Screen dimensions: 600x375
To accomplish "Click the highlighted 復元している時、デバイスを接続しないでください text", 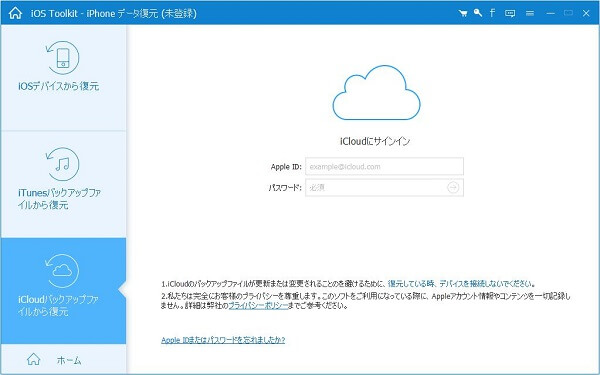I will click(x=460, y=284).
